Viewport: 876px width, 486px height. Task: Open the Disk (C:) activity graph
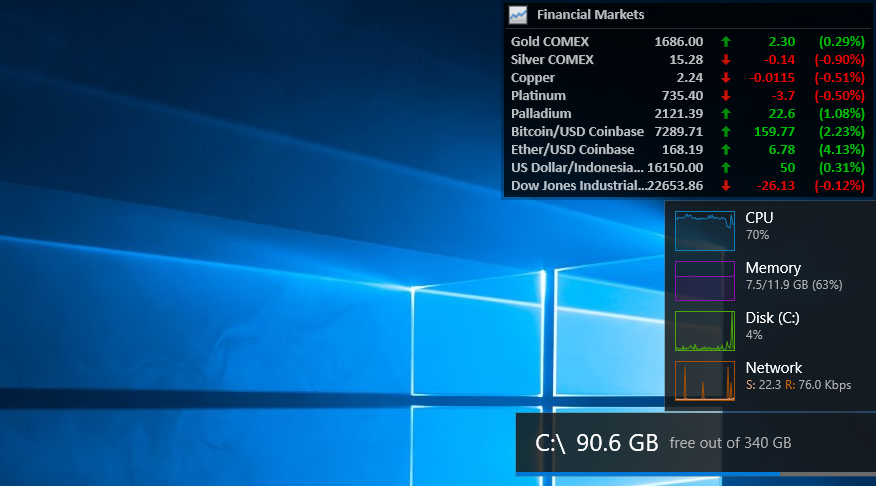tap(704, 331)
